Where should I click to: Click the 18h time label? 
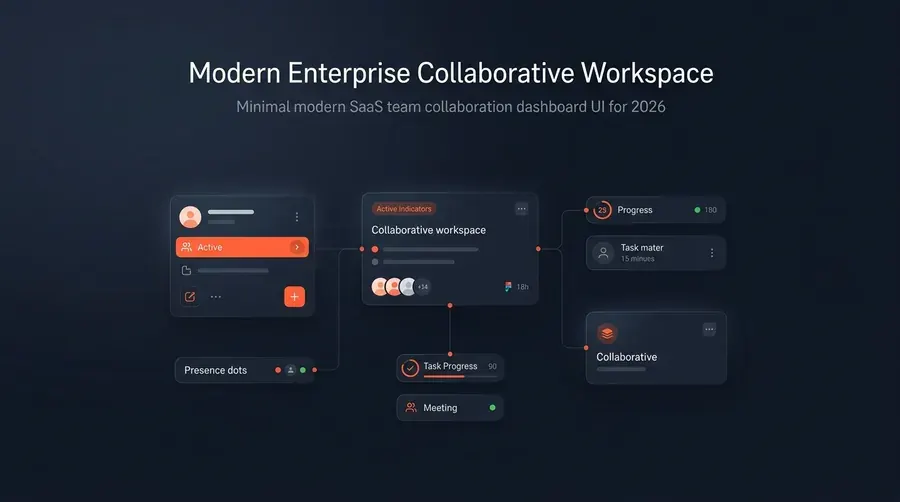click(x=522, y=287)
